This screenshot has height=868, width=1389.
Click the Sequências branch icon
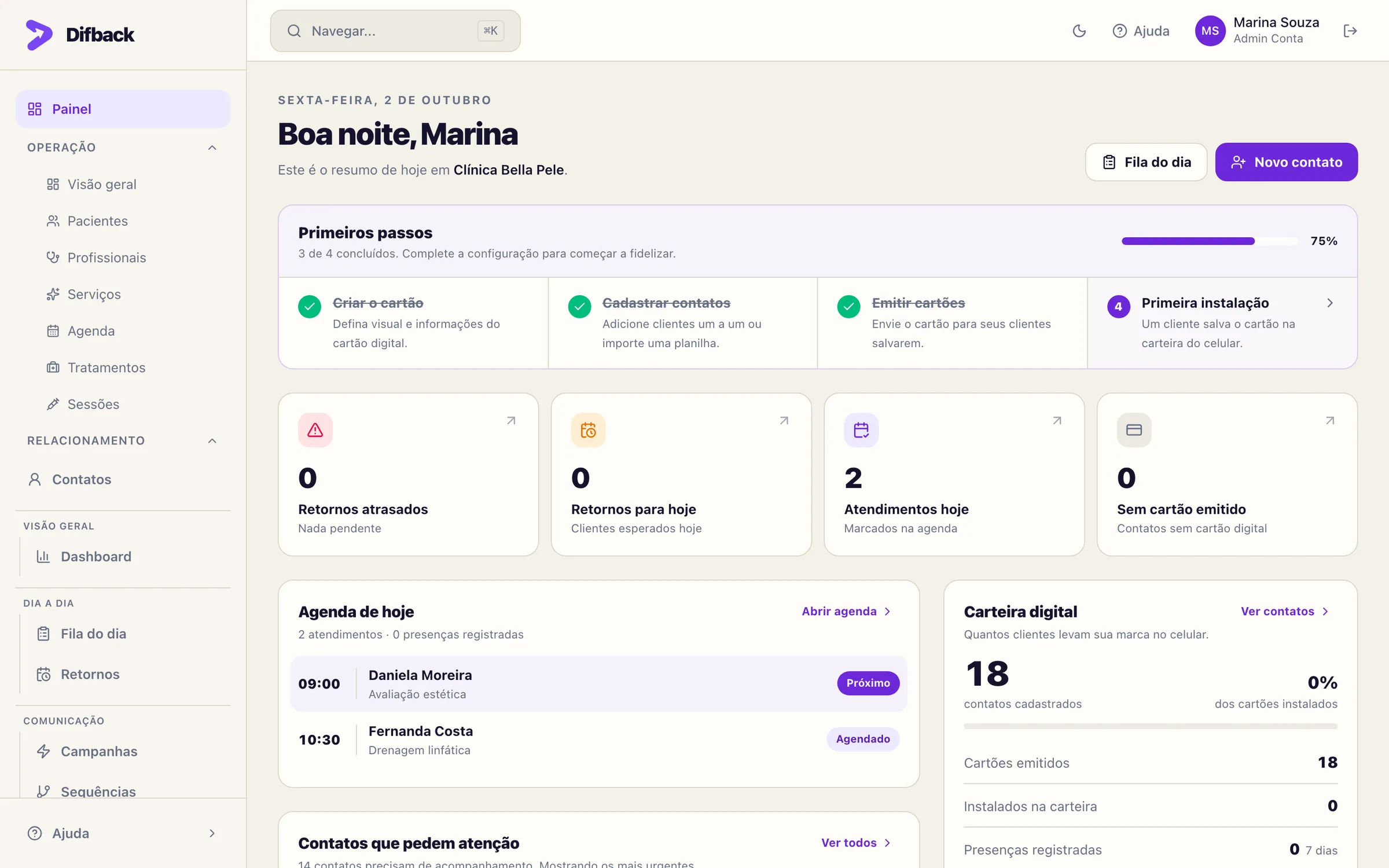43,792
